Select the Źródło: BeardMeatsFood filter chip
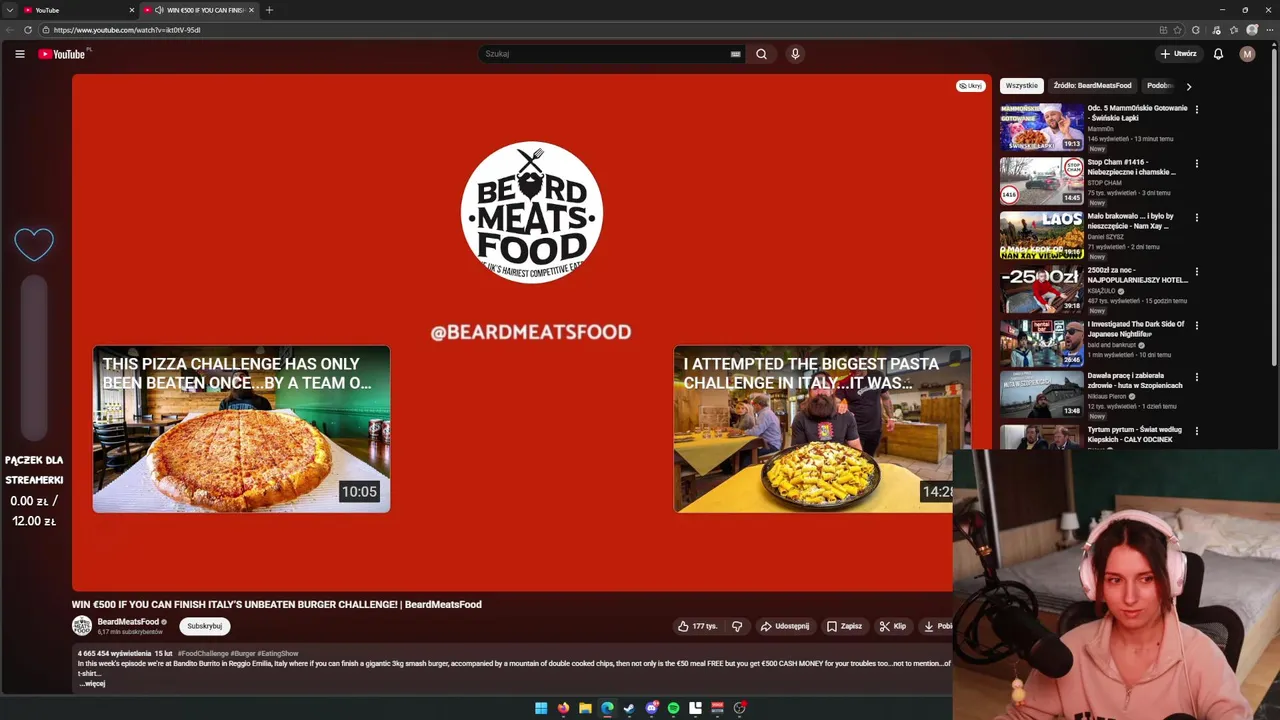This screenshot has height=720, width=1280. (x=1092, y=86)
